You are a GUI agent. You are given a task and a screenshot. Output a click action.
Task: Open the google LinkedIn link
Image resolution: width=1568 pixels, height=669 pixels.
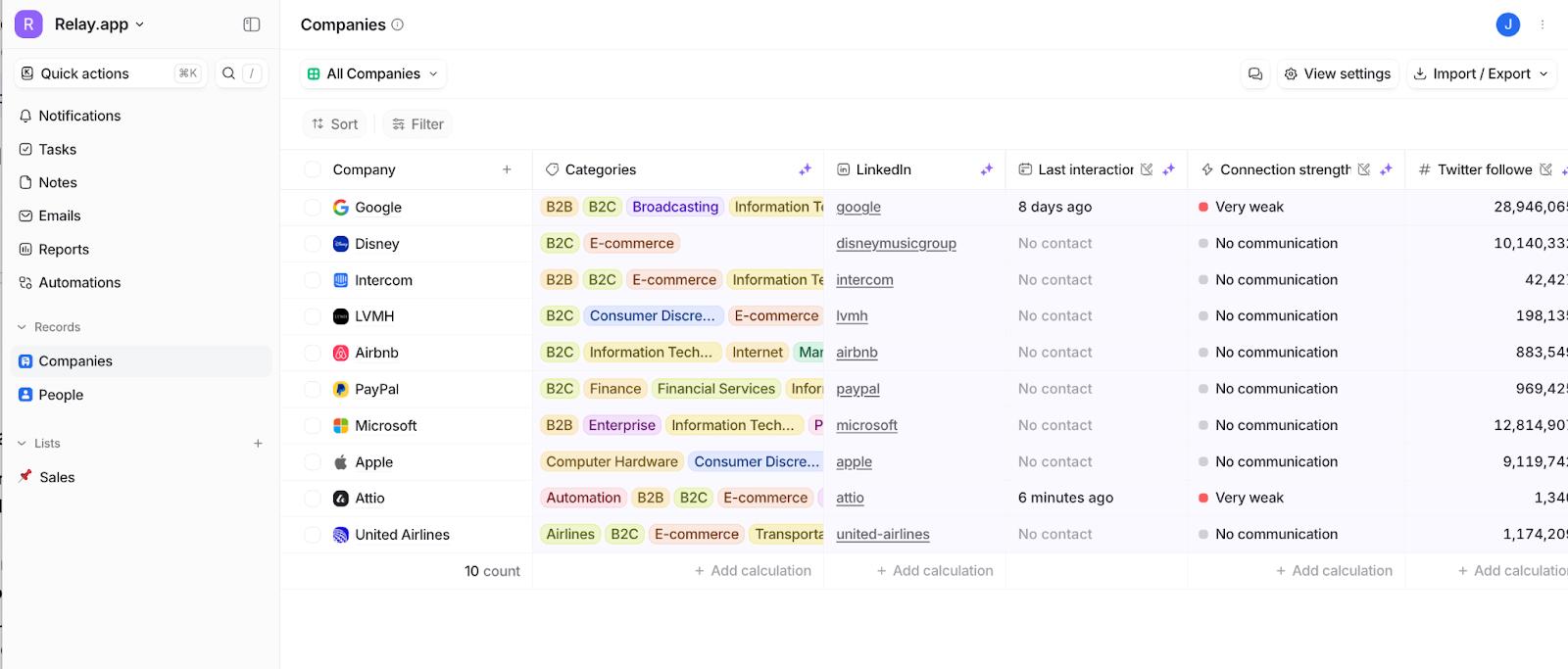[858, 208]
